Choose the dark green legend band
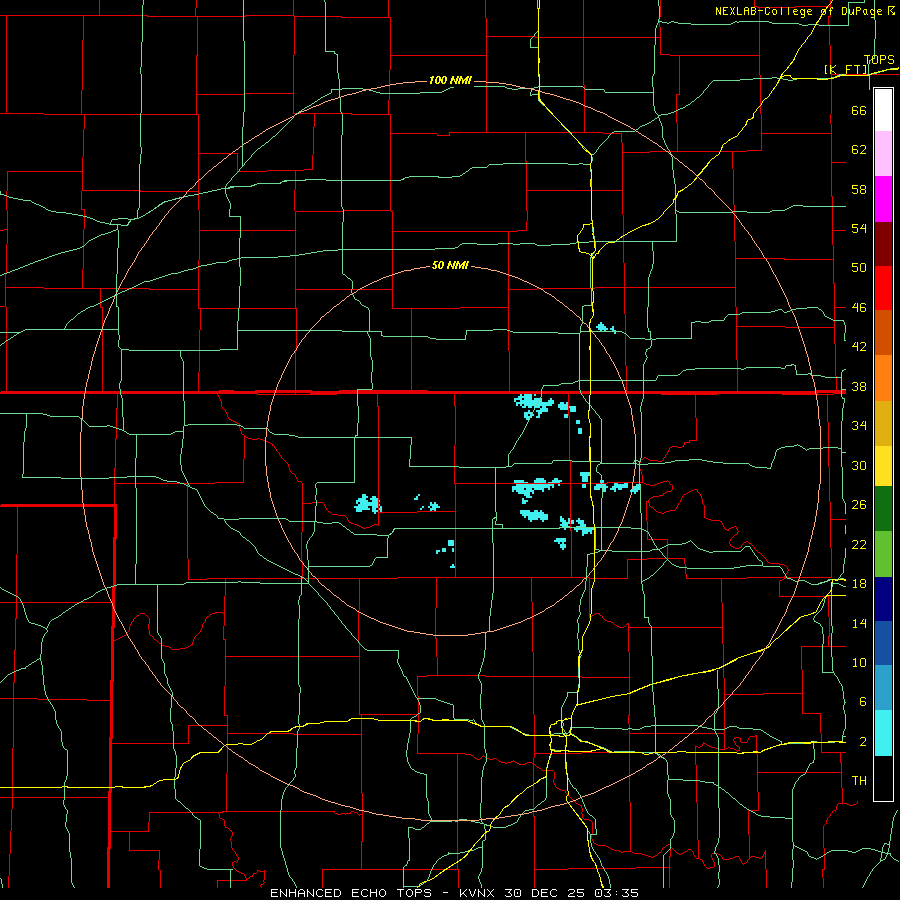Viewport: 900px width, 900px height. [883, 509]
